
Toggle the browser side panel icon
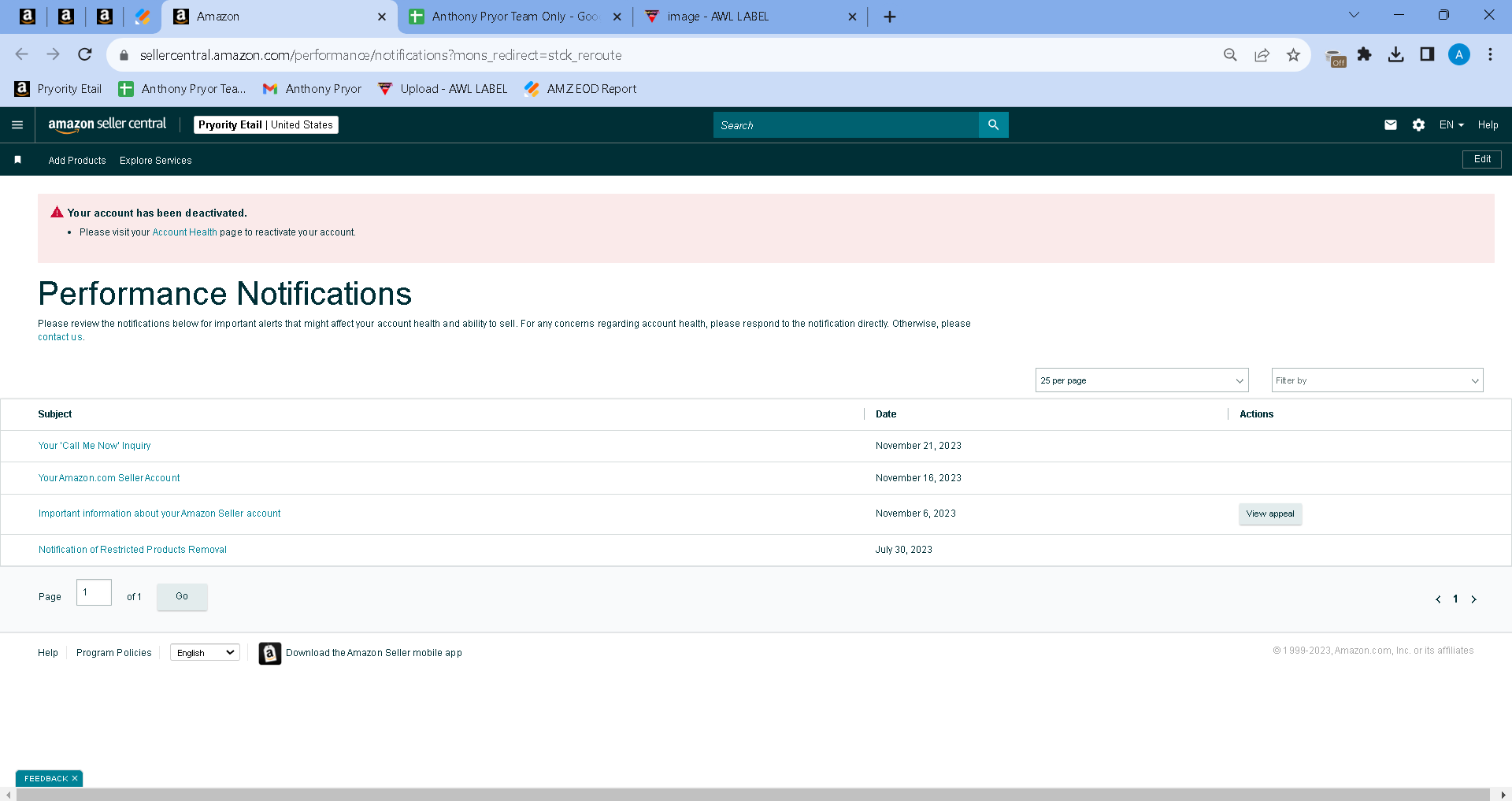coord(1427,54)
